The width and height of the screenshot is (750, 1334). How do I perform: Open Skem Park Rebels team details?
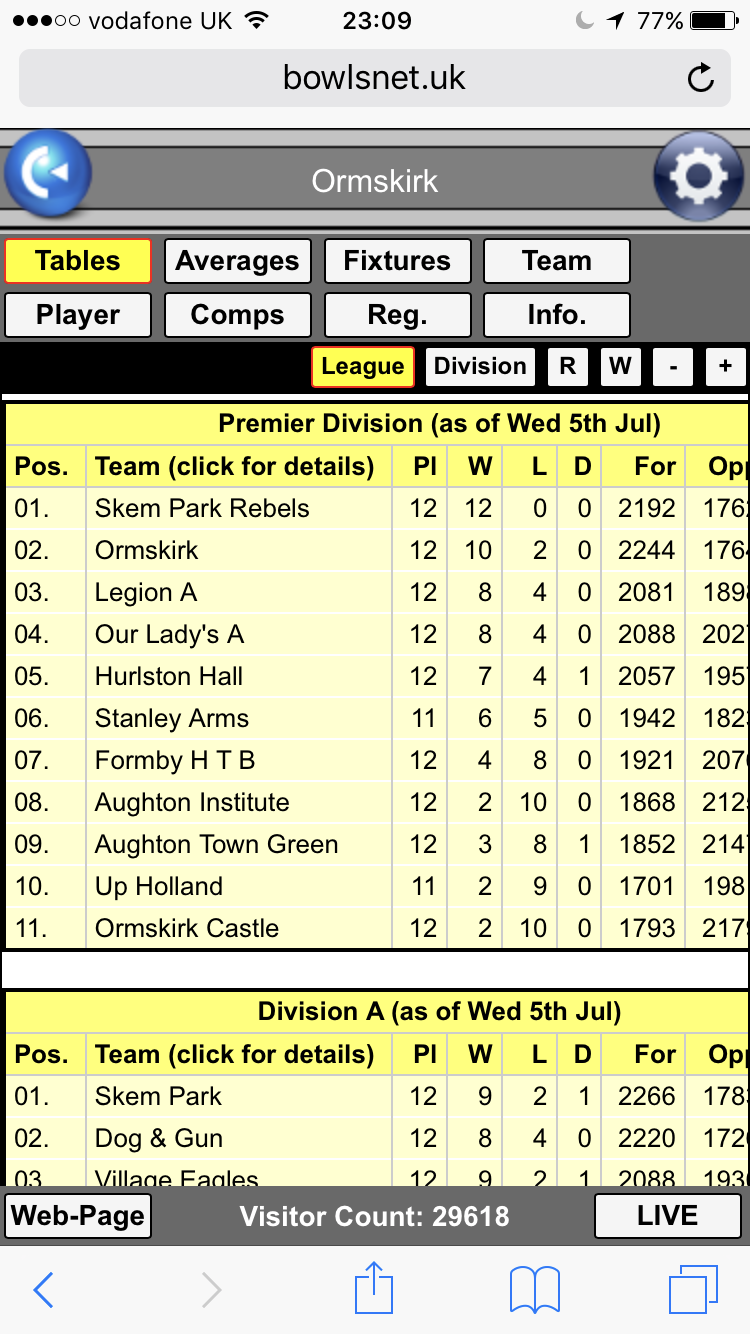click(202, 508)
